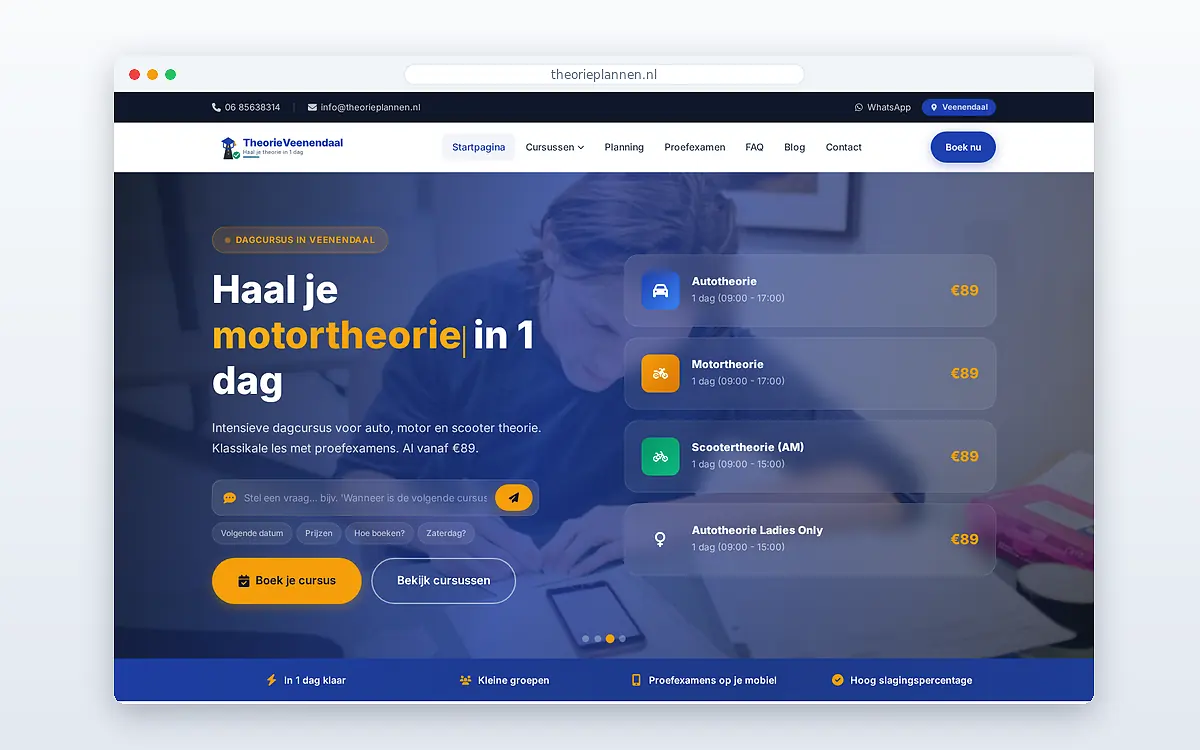Image resolution: width=1200 pixels, height=750 pixels.
Task: Click the info@theorieplannen.nl email link
Action: pyautogui.click(x=370, y=107)
